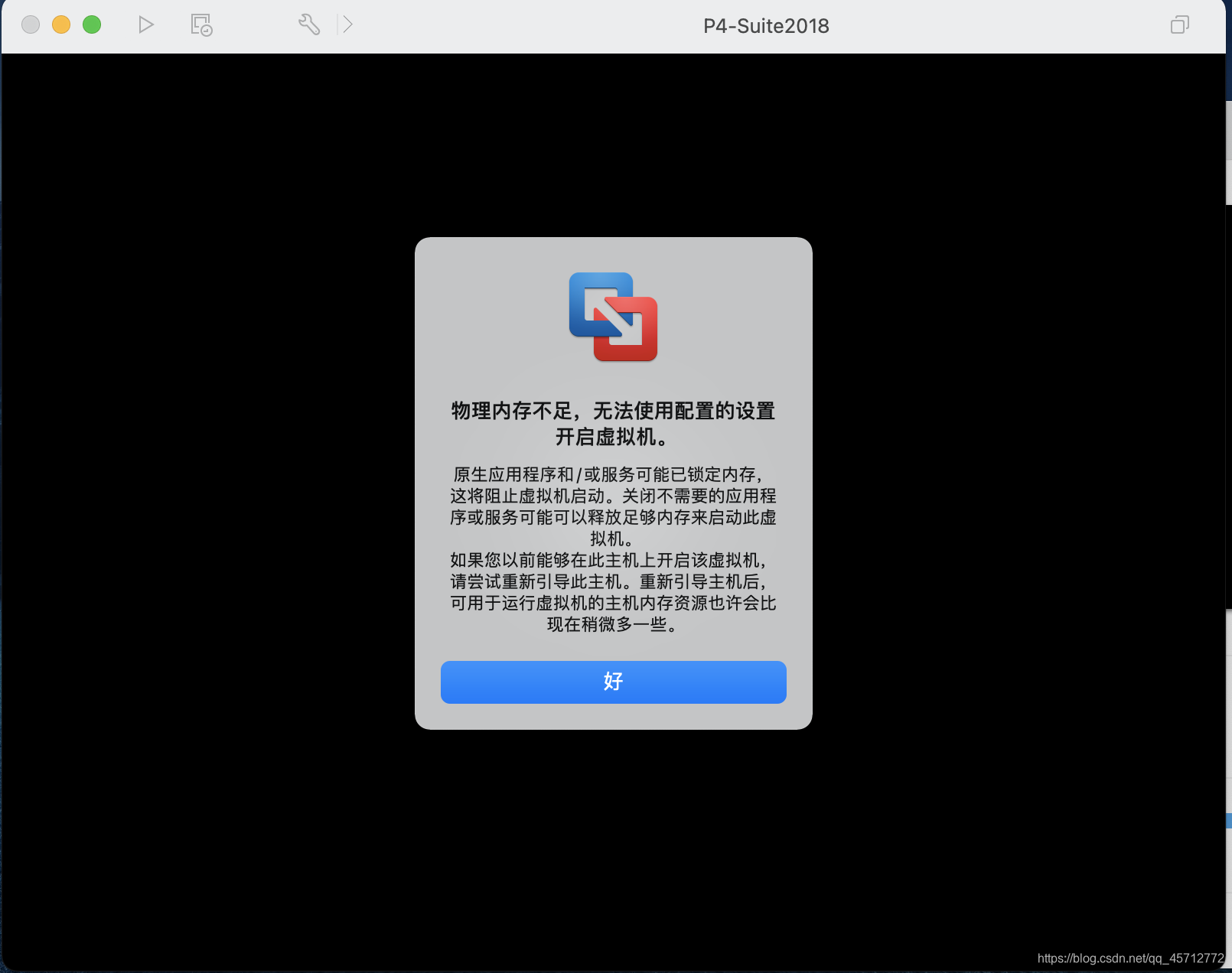Click the paragraph starting 原生应用程序和
Image resolution: width=1232 pixels, height=973 pixels.
click(614, 506)
